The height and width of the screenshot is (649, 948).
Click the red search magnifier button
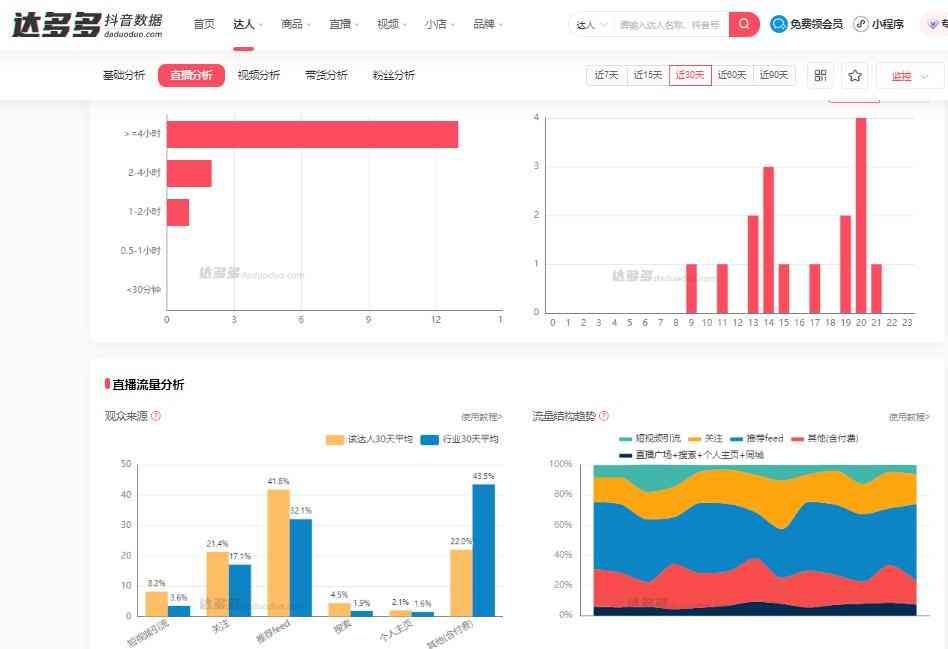pos(744,24)
